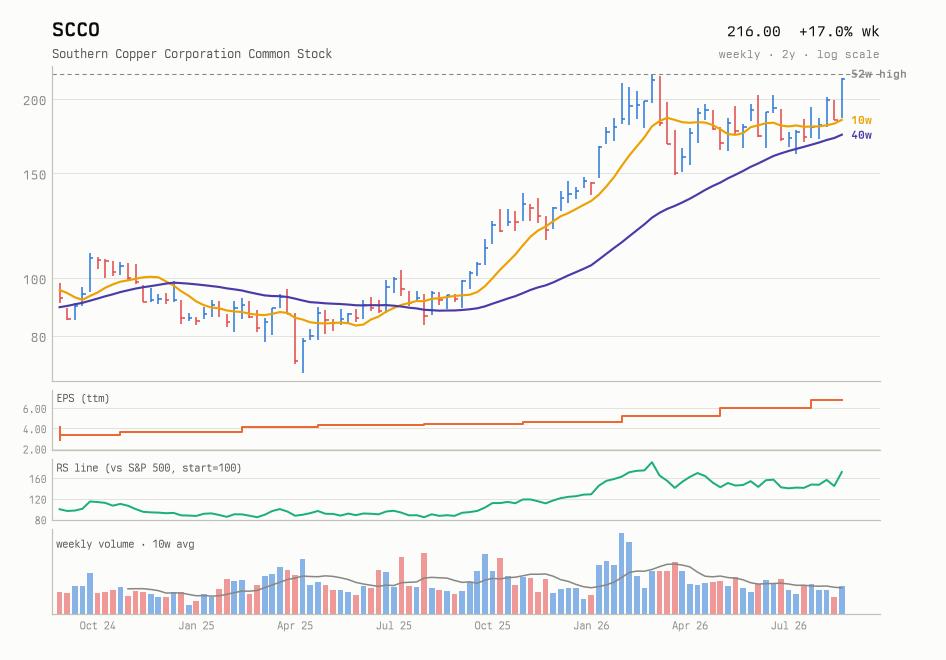Click the 'EPS (ttm)' panel title
Viewport: 946px width, 660px height.
(83, 398)
